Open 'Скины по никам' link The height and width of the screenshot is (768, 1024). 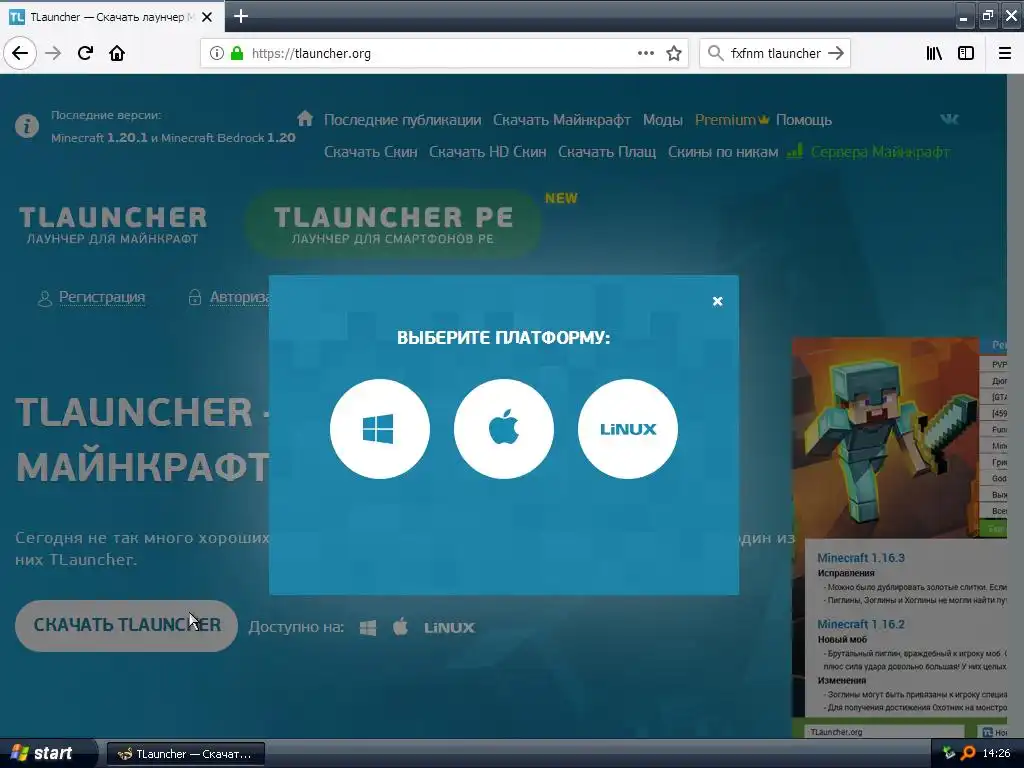pyautogui.click(x=723, y=152)
